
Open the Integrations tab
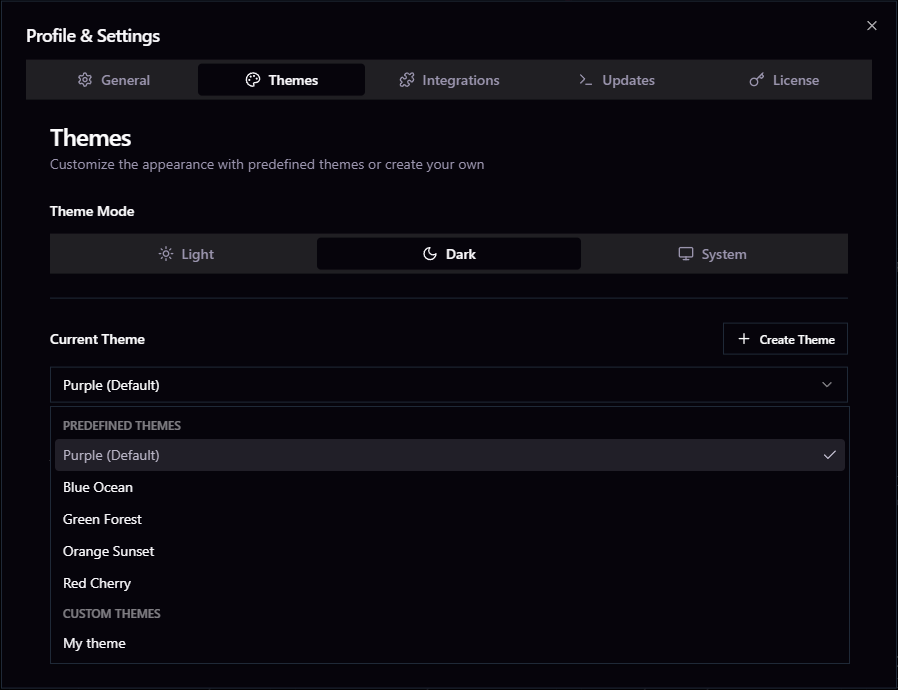pyautogui.click(x=449, y=80)
